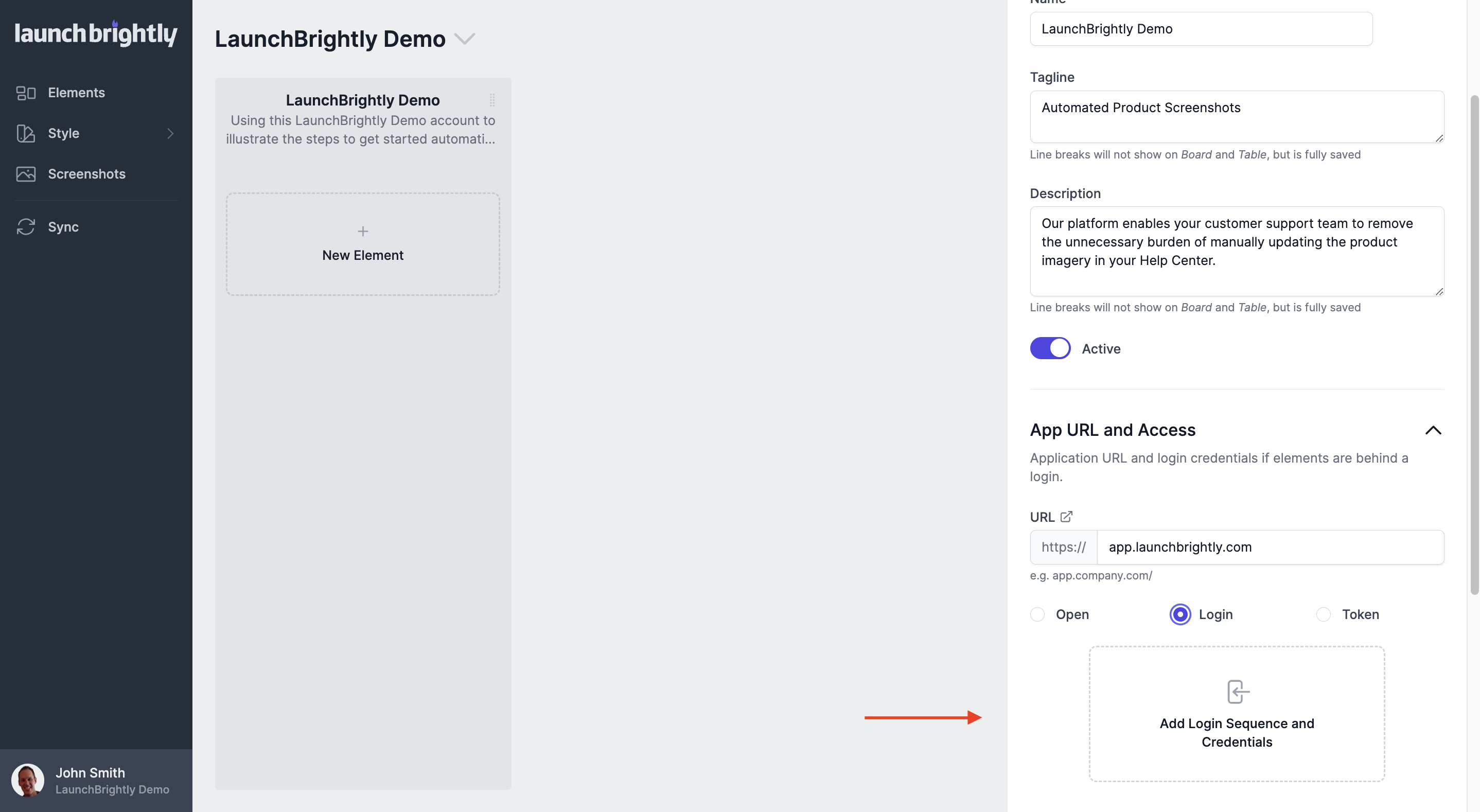This screenshot has width=1480, height=812.
Task: Choose the Token access option
Action: [x=1324, y=614]
